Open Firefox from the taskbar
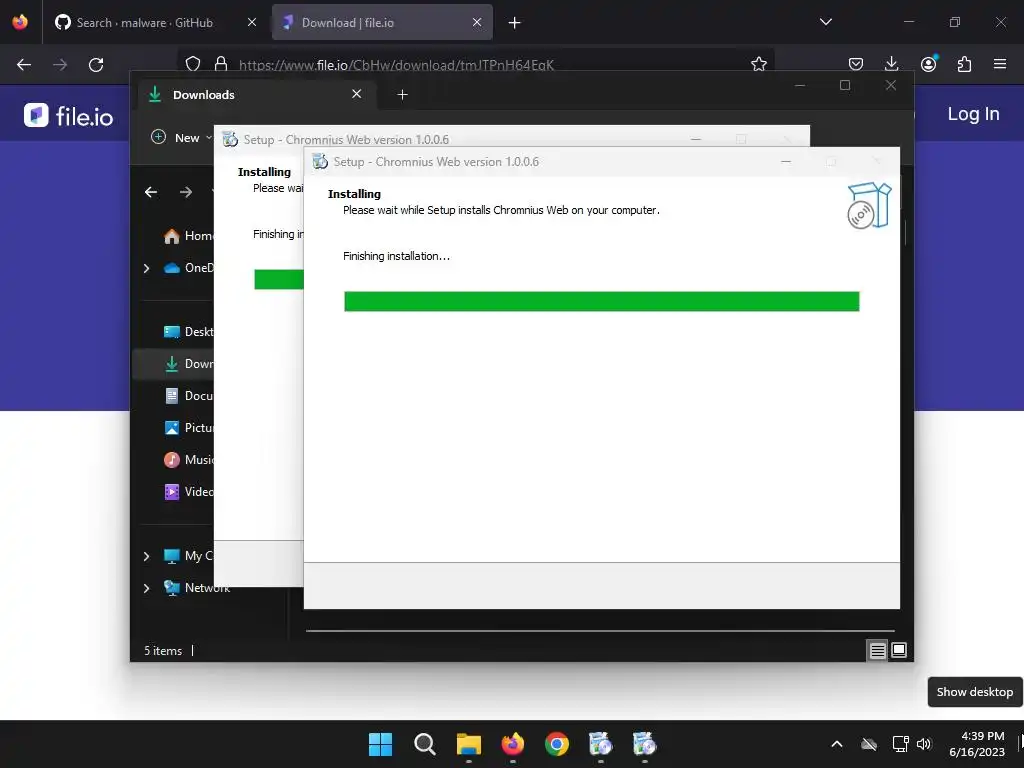This screenshot has width=1024, height=768. pos(513,744)
